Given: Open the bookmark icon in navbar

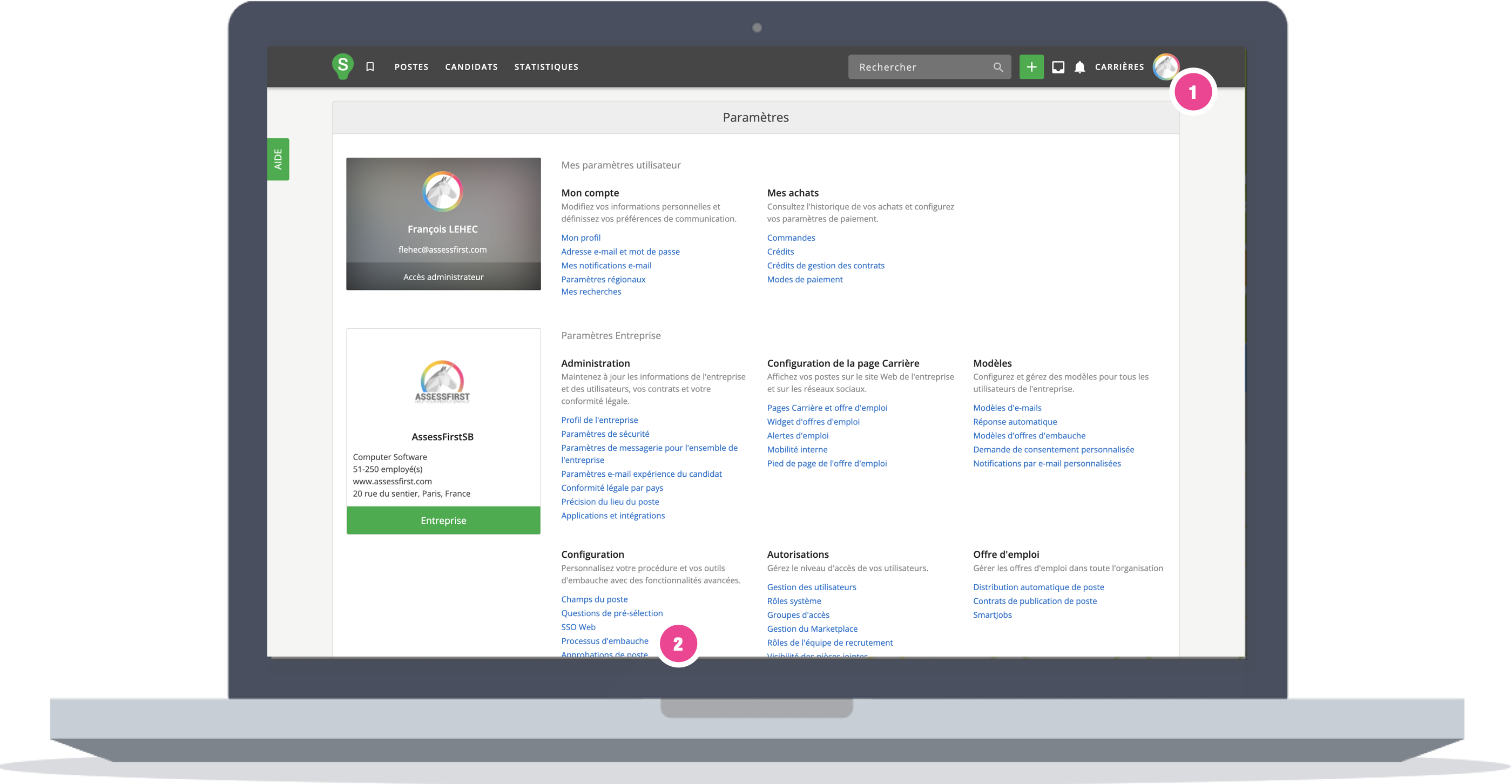Looking at the screenshot, I should (x=370, y=67).
